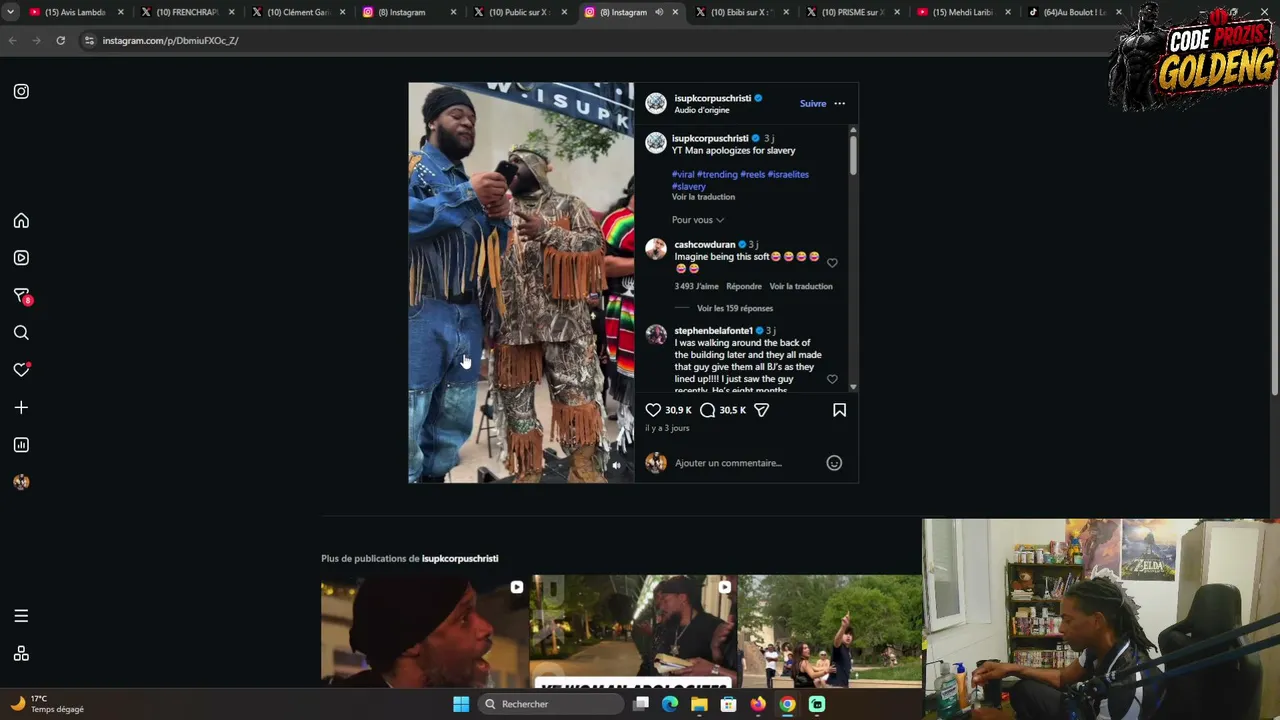1280x720 pixels.
Task: Switch to the Au Boulot TikTok tab
Action: [x=1074, y=12]
